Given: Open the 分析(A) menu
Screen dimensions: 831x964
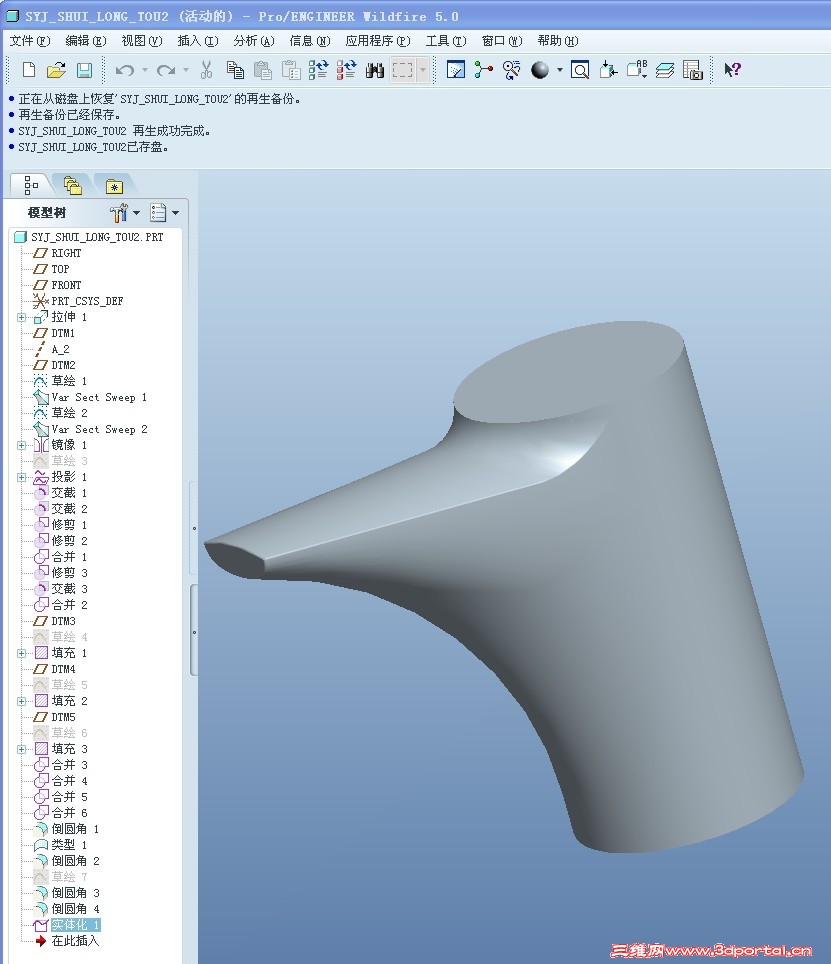Looking at the screenshot, I should pyautogui.click(x=253, y=41).
